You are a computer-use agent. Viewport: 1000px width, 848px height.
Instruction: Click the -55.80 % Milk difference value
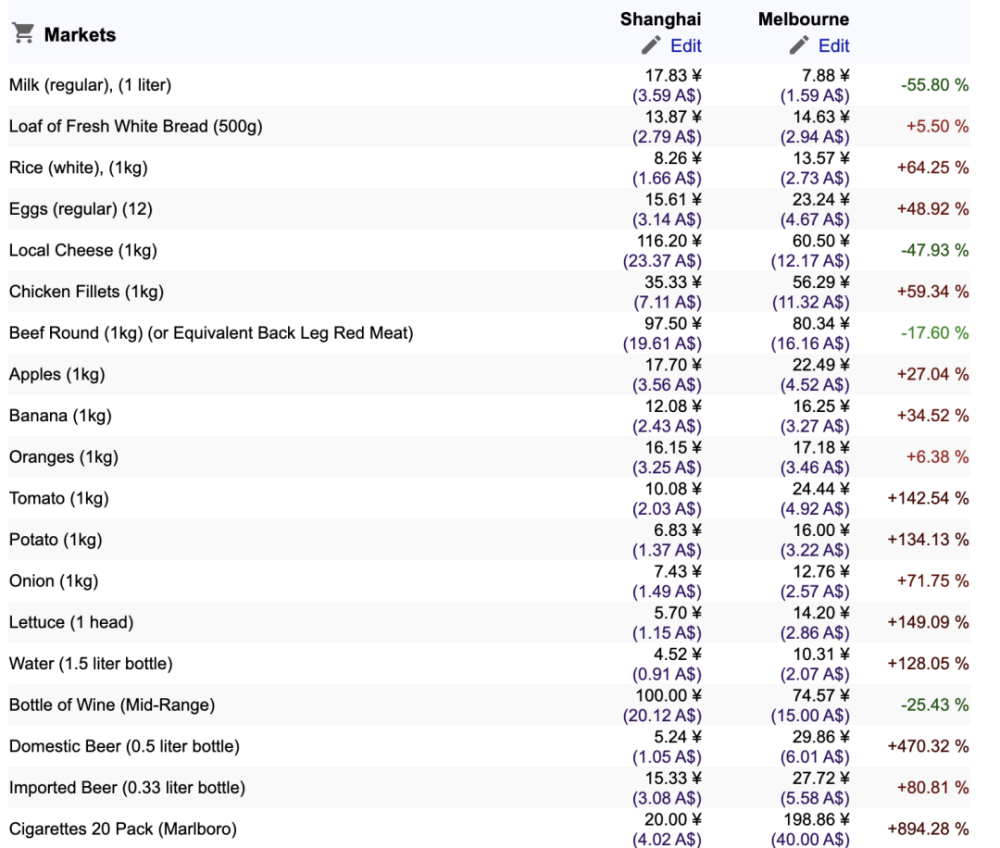click(x=934, y=85)
